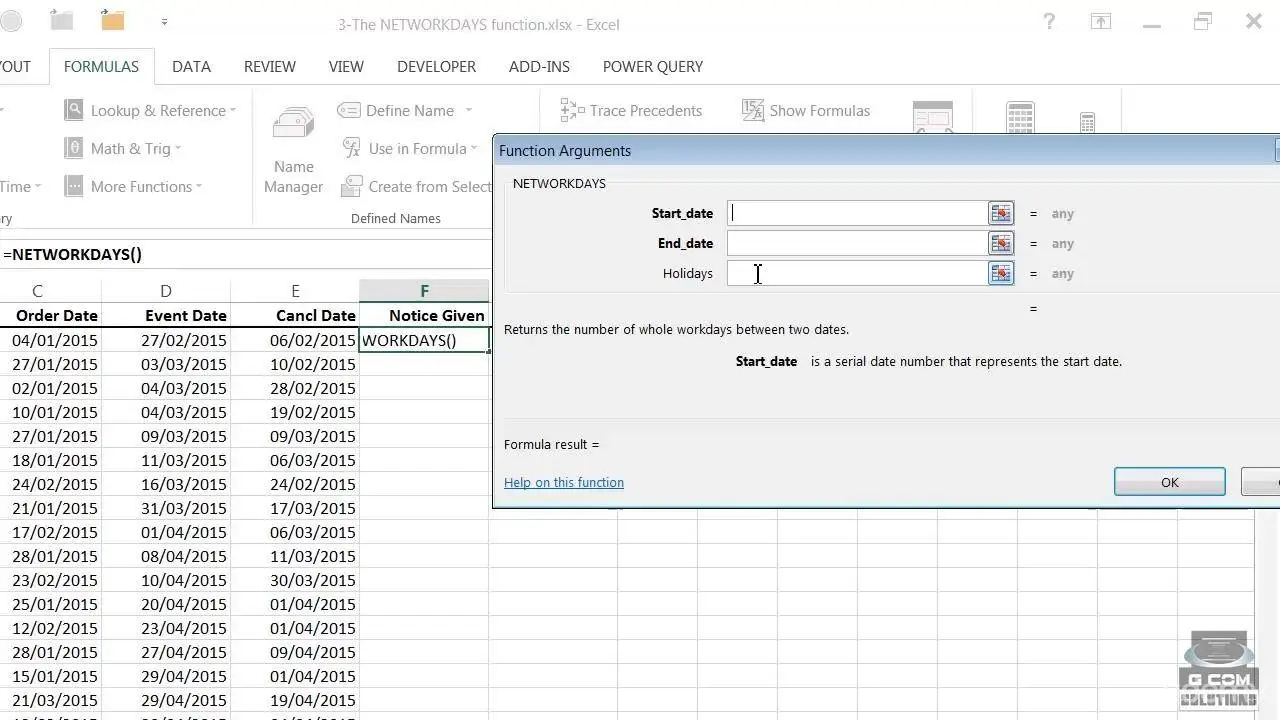
Task: Open the REVIEW tab
Action: click(270, 67)
